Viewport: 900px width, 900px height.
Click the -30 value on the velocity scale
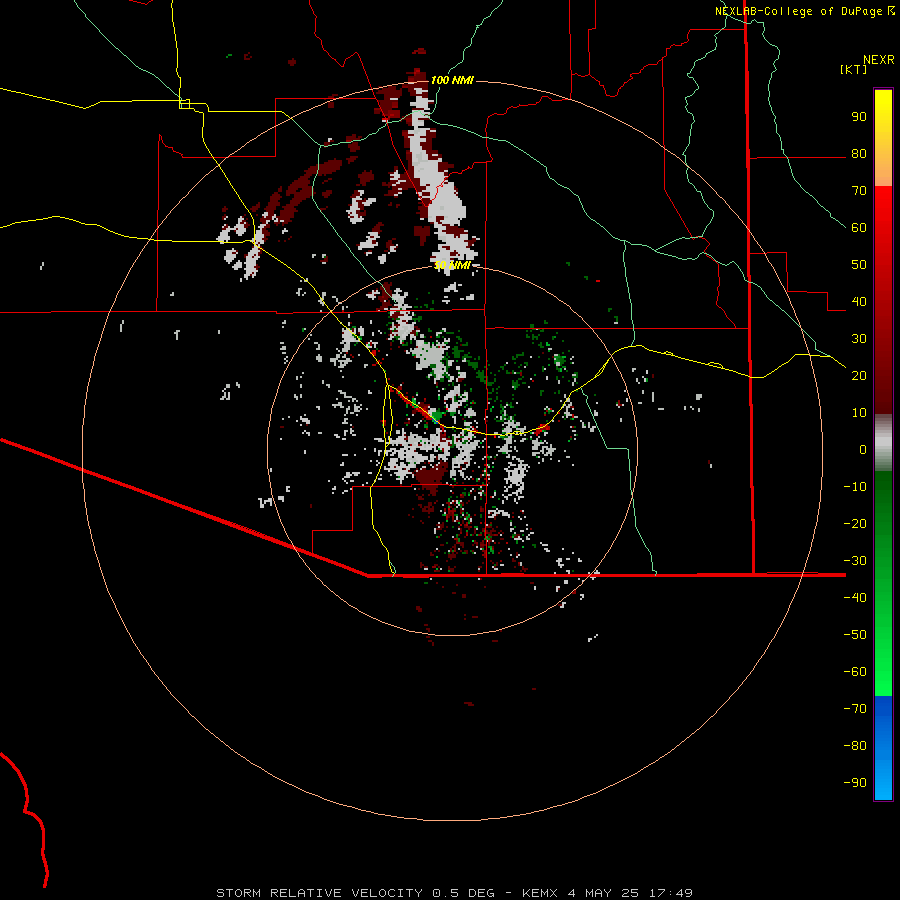(x=855, y=561)
